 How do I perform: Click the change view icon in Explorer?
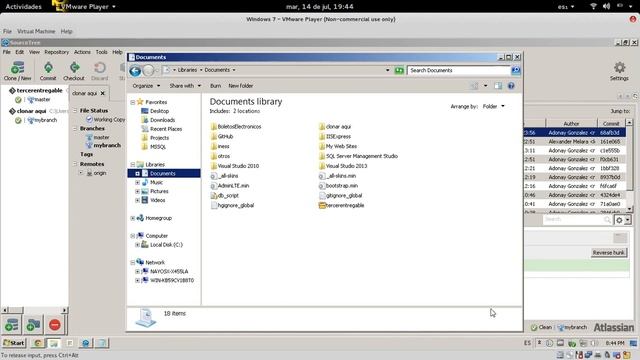474,86
